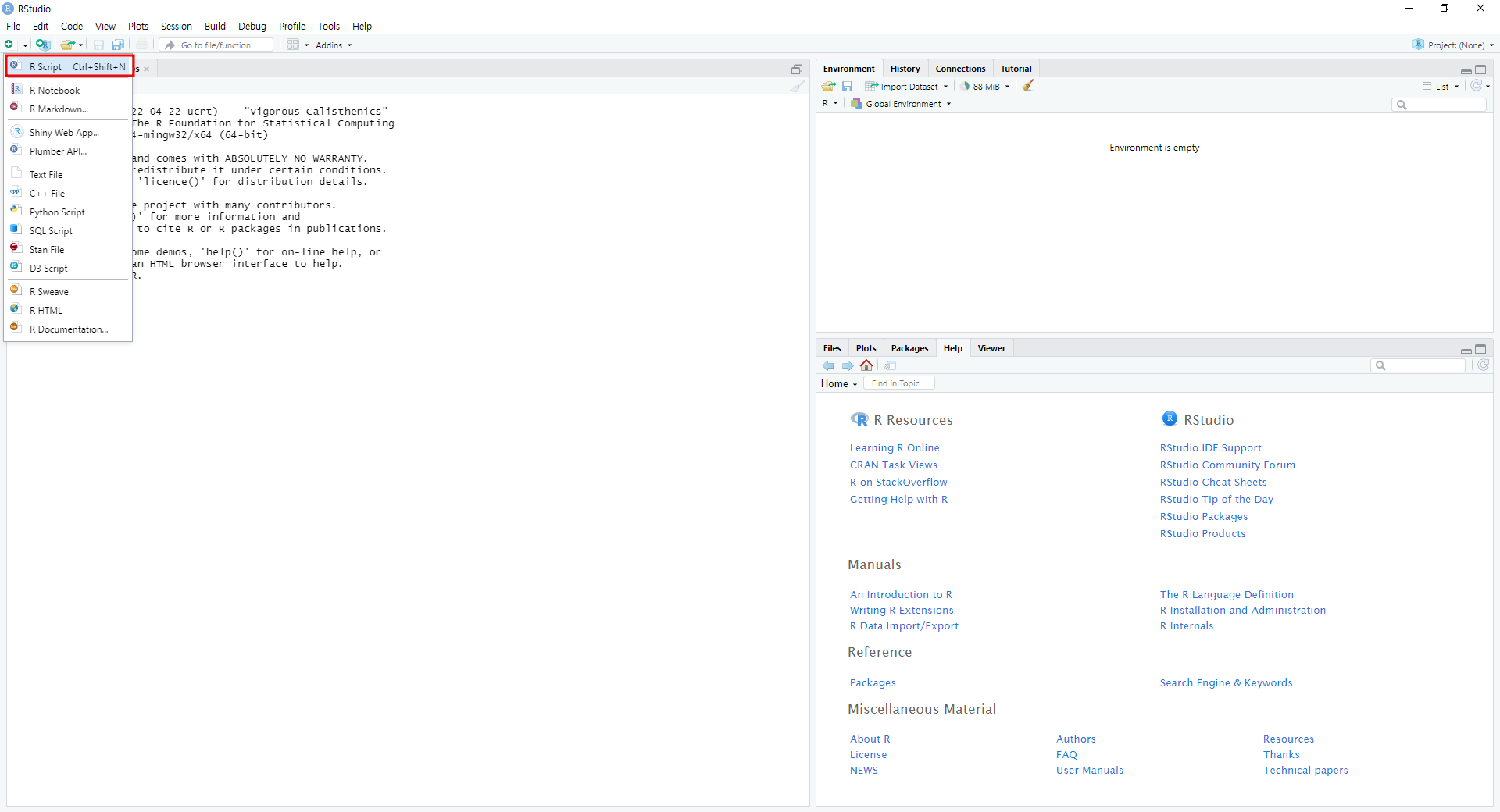Screen dimensions: 1500x812
Task: Open the List view dropdown
Action: (x=1441, y=86)
